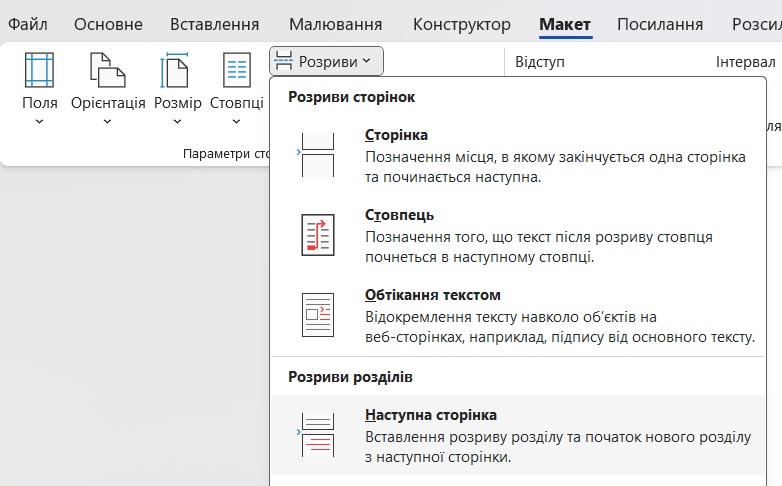Image resolution: width=782 pixels, height=486 pixels.
Task: Open the Посилання tab
Action: (x=660, y=24)
